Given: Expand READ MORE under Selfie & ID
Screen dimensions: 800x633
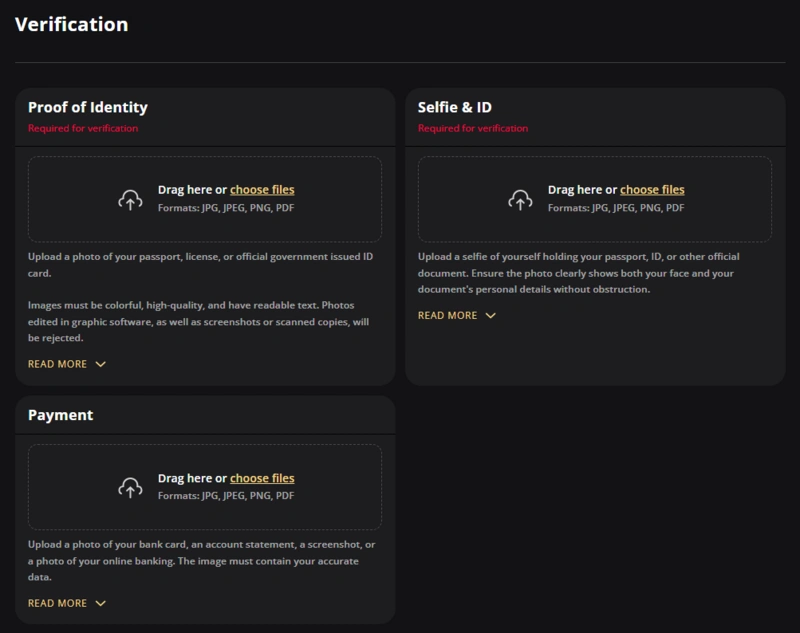Looking at the screenshot, I should pyautogui.click(x=448, y=315).
